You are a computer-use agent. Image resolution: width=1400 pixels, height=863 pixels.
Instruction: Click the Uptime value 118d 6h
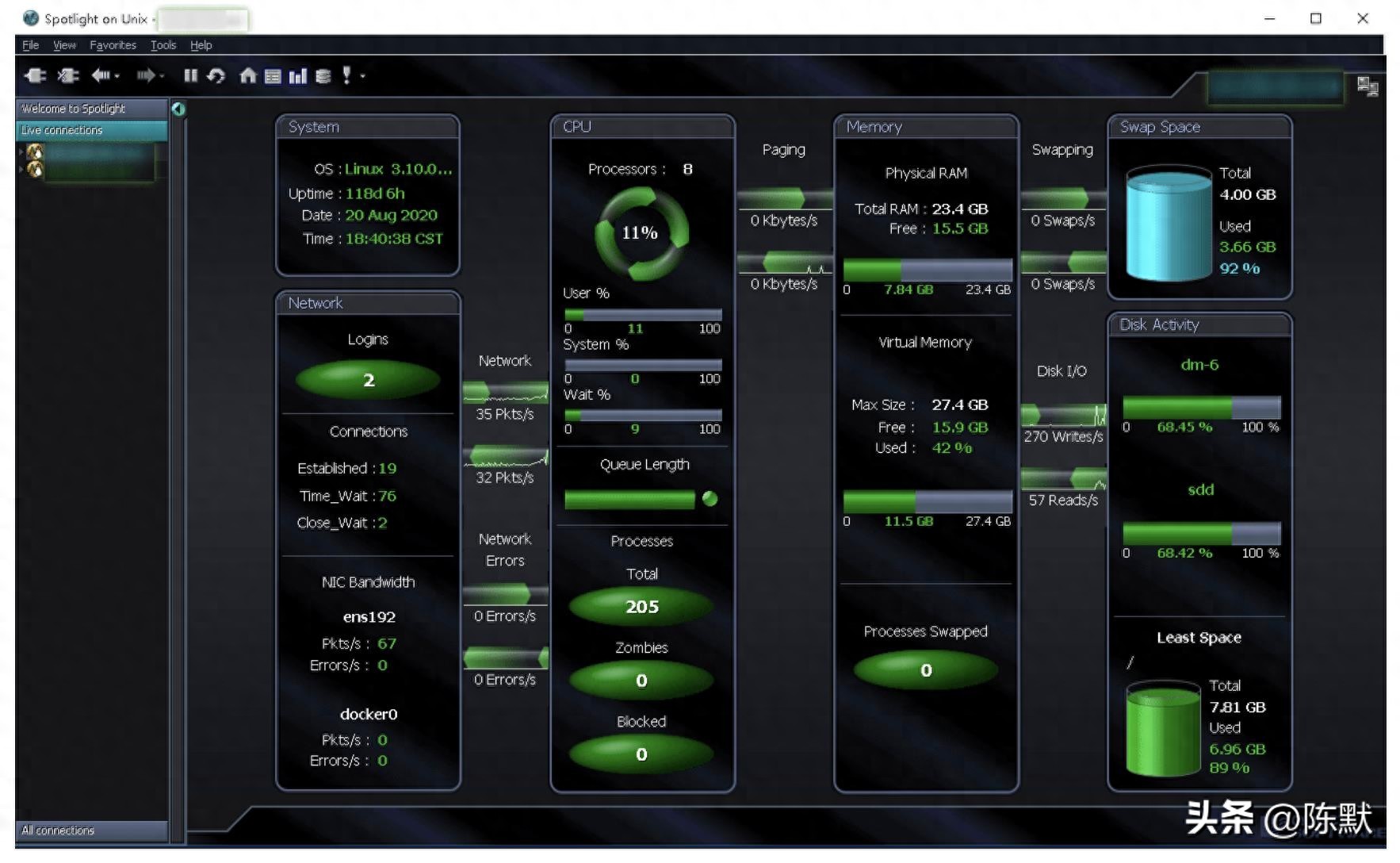[375, 194]
